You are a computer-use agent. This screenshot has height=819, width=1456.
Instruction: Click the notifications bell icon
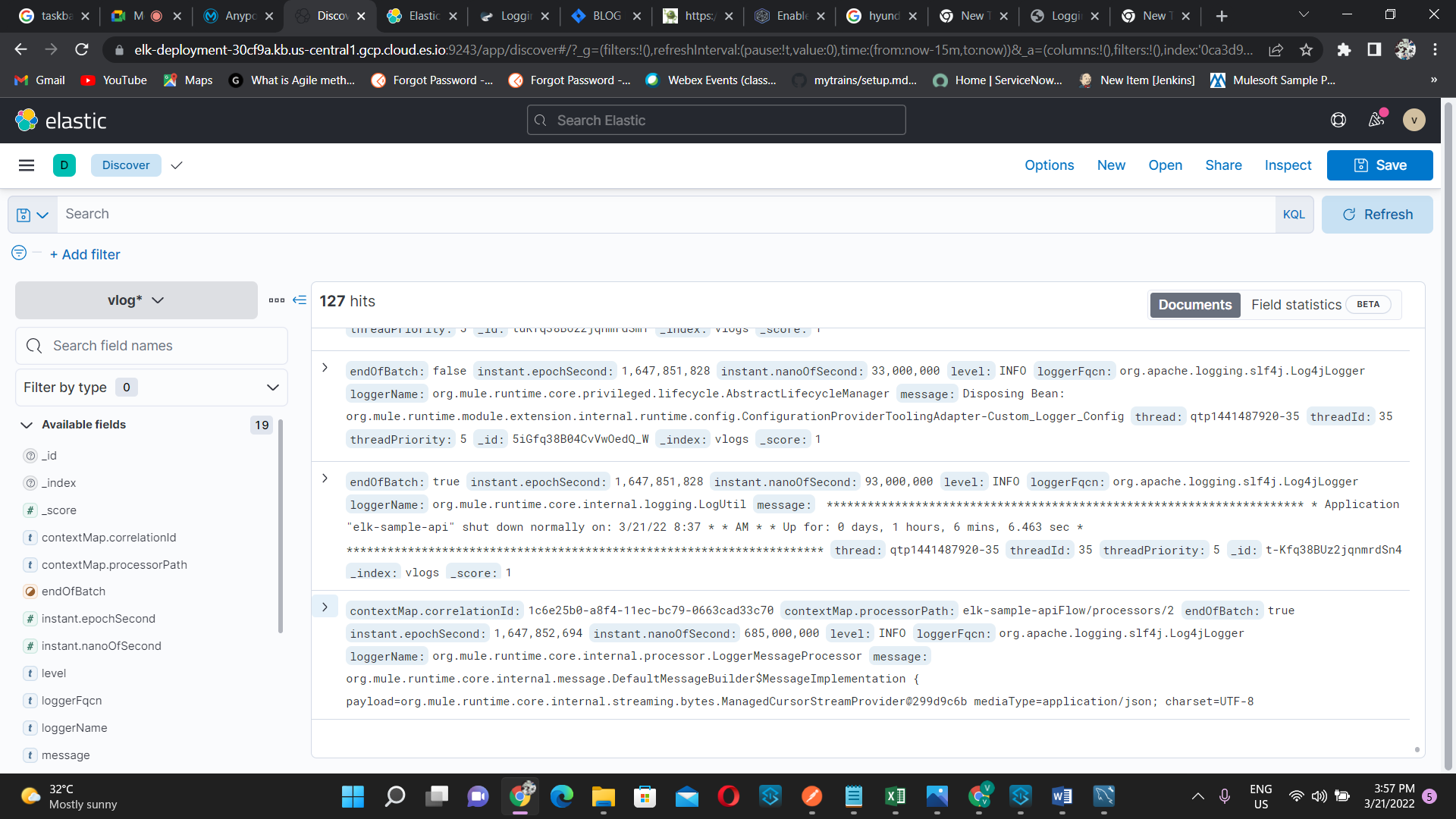click(1376, 120)
